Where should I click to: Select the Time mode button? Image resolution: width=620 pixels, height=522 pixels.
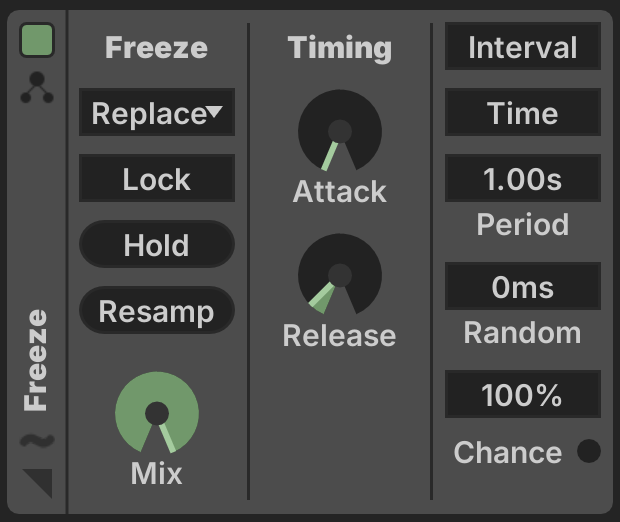click(523, 112)
